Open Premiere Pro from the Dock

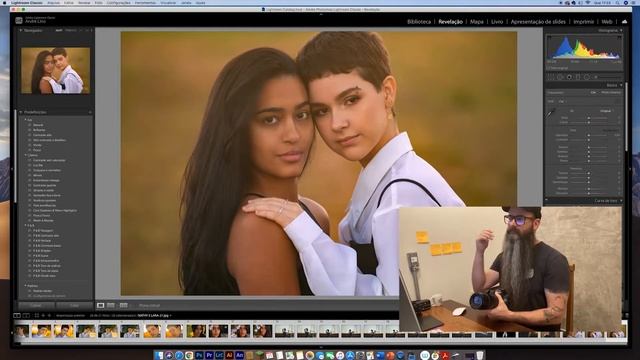point(209,356)
